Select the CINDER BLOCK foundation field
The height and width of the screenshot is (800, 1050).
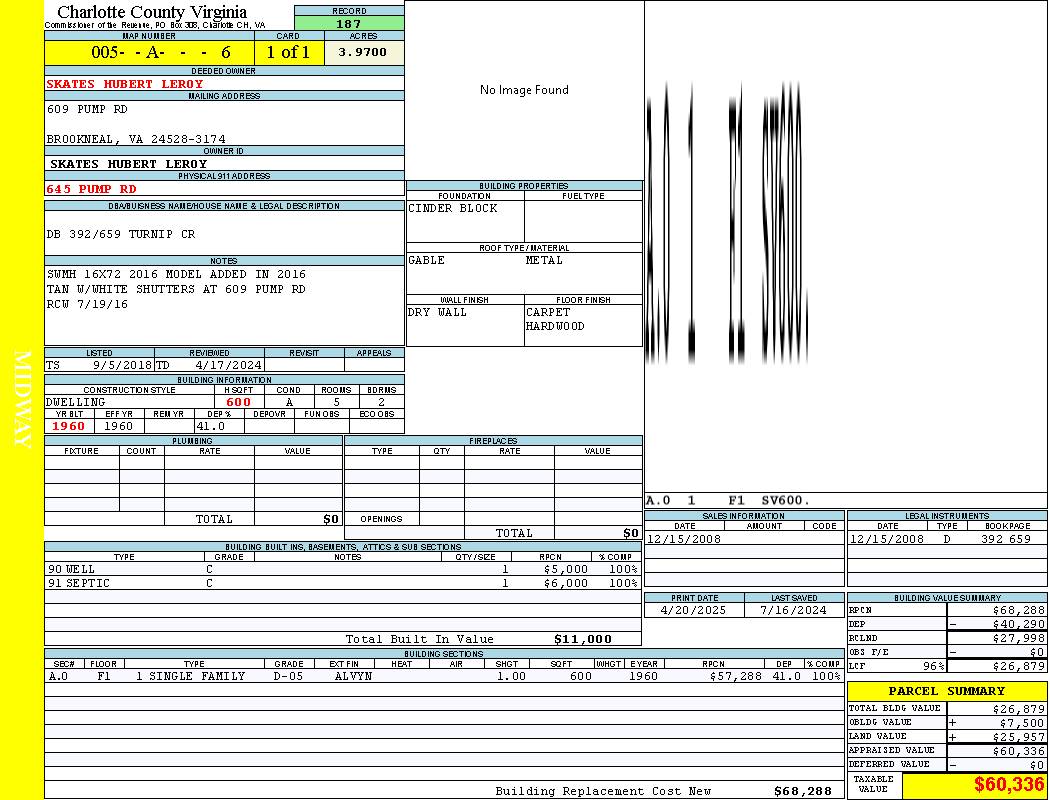pos(453,209)
